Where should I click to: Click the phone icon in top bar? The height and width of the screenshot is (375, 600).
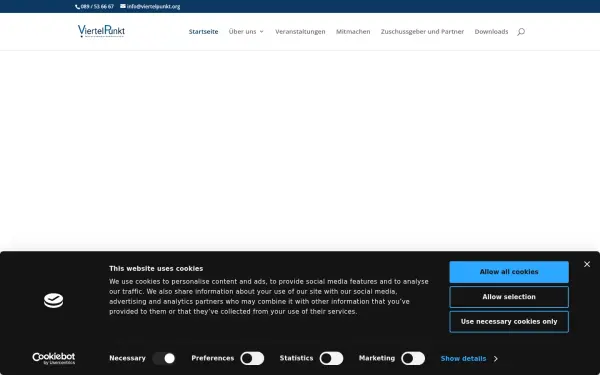[78, 7]
